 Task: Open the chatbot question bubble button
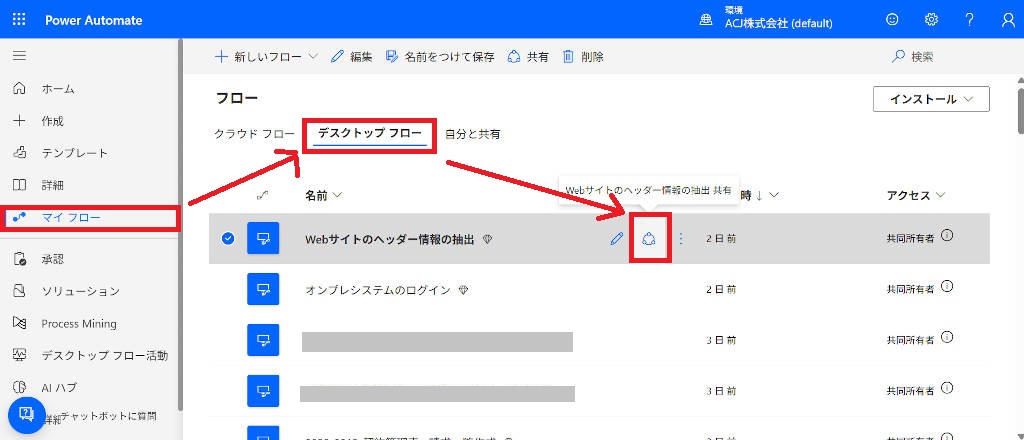coord(27,414)
